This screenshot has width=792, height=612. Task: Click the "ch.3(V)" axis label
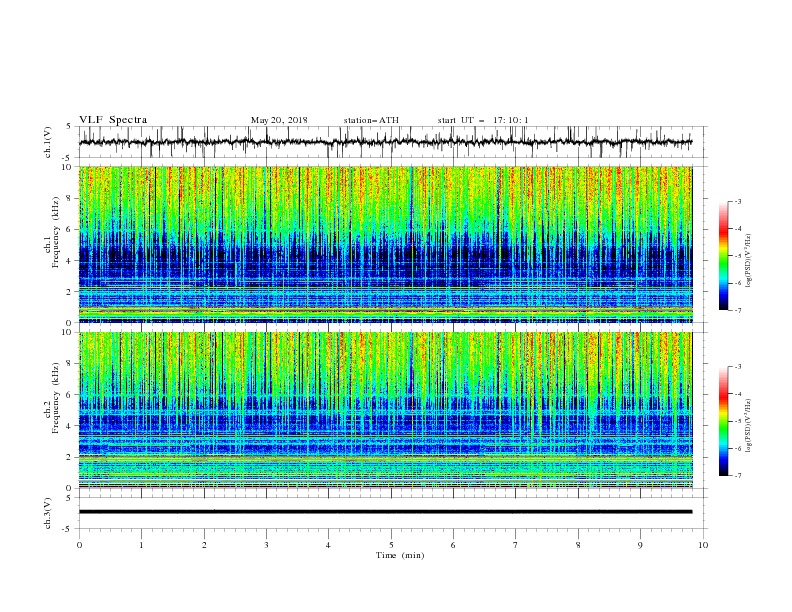pyautogui.click(x=48, y=513)
